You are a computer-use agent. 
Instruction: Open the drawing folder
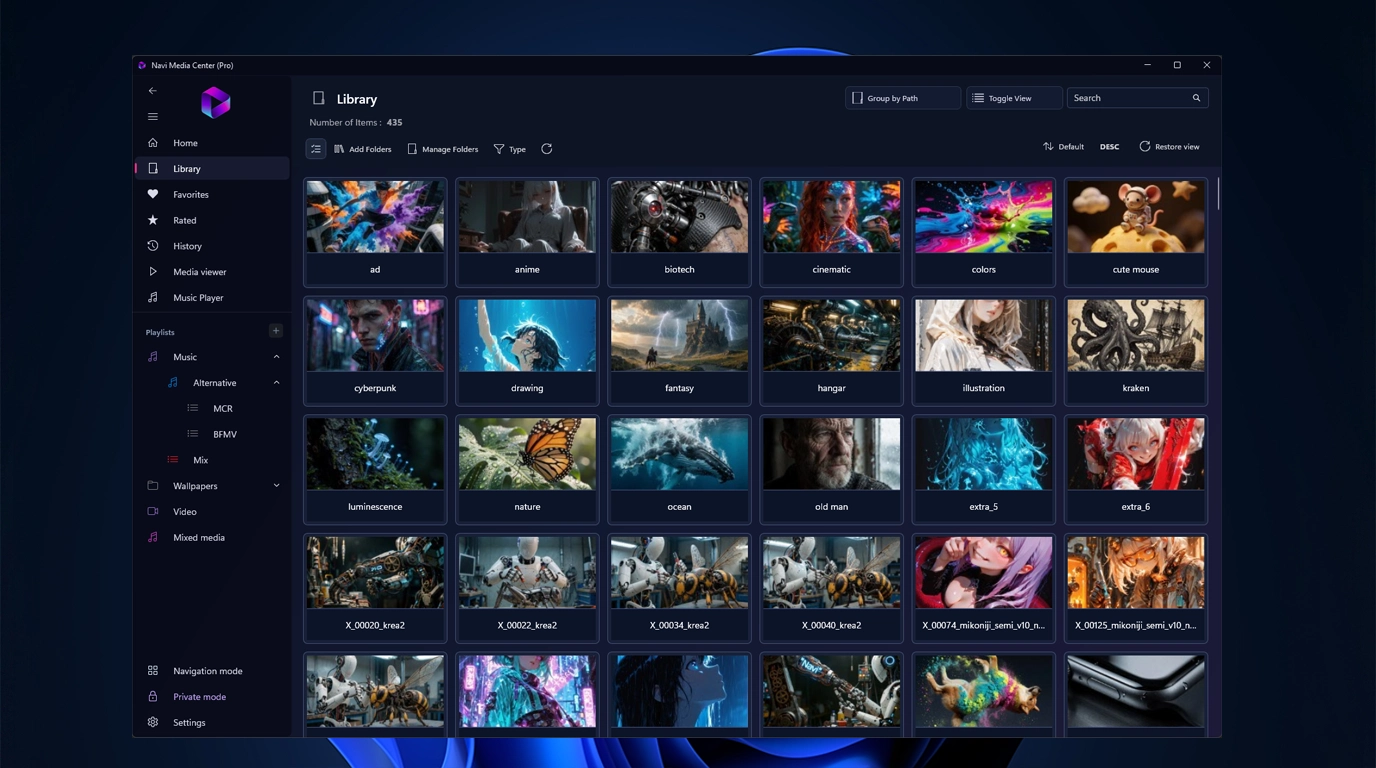(x=527, y=351)
